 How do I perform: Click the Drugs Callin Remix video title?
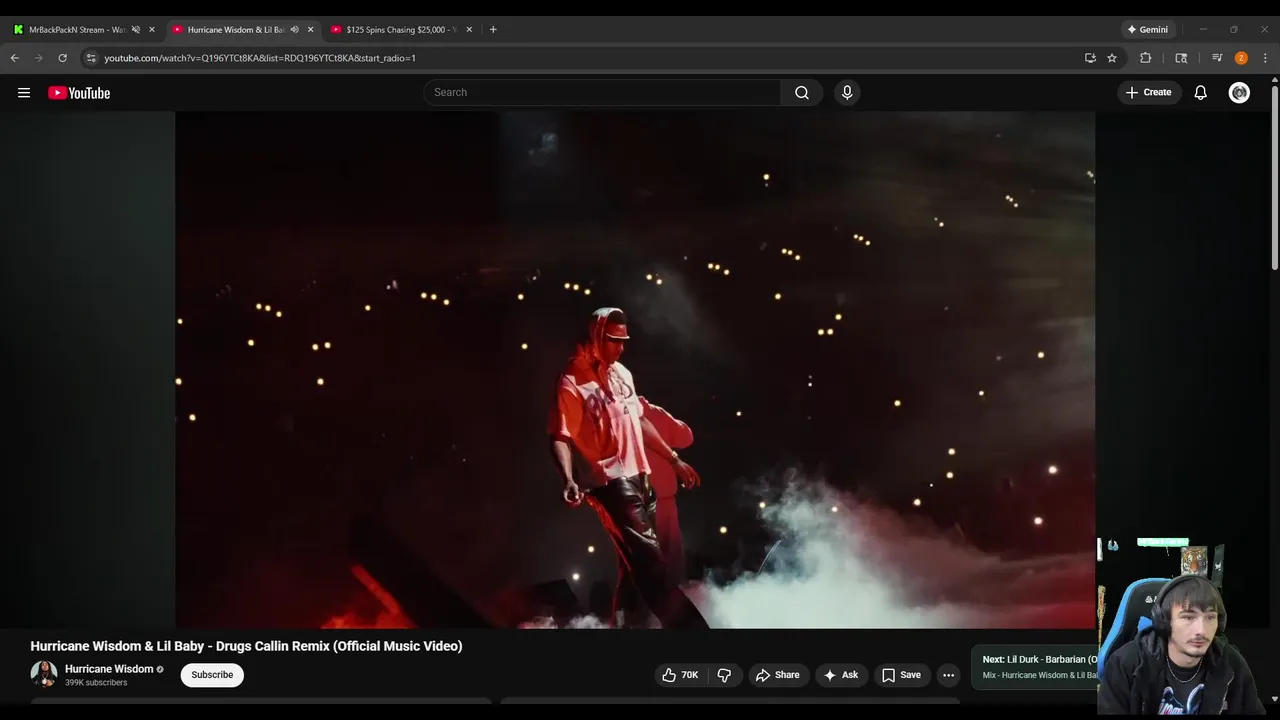pyautogui.click(x=246, y=646)
